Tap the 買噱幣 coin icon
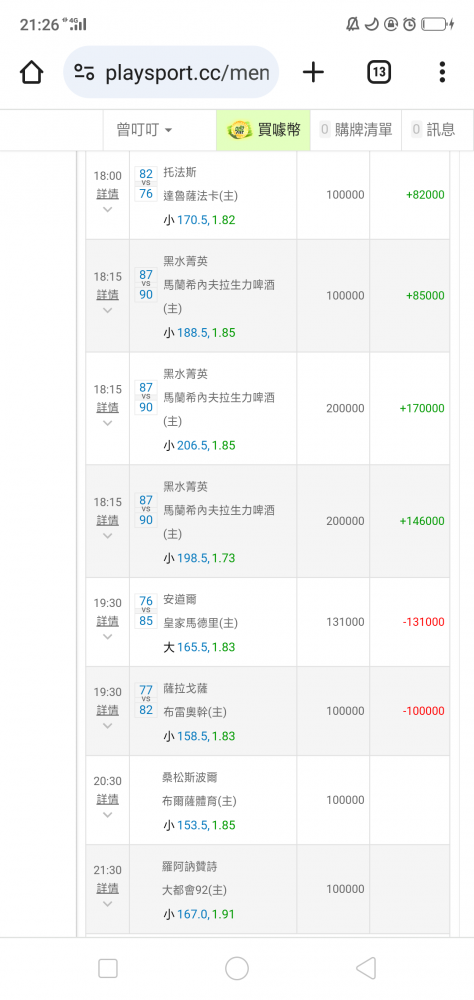The width and height of the screenshot is (474, 1000). click(240, 130)
